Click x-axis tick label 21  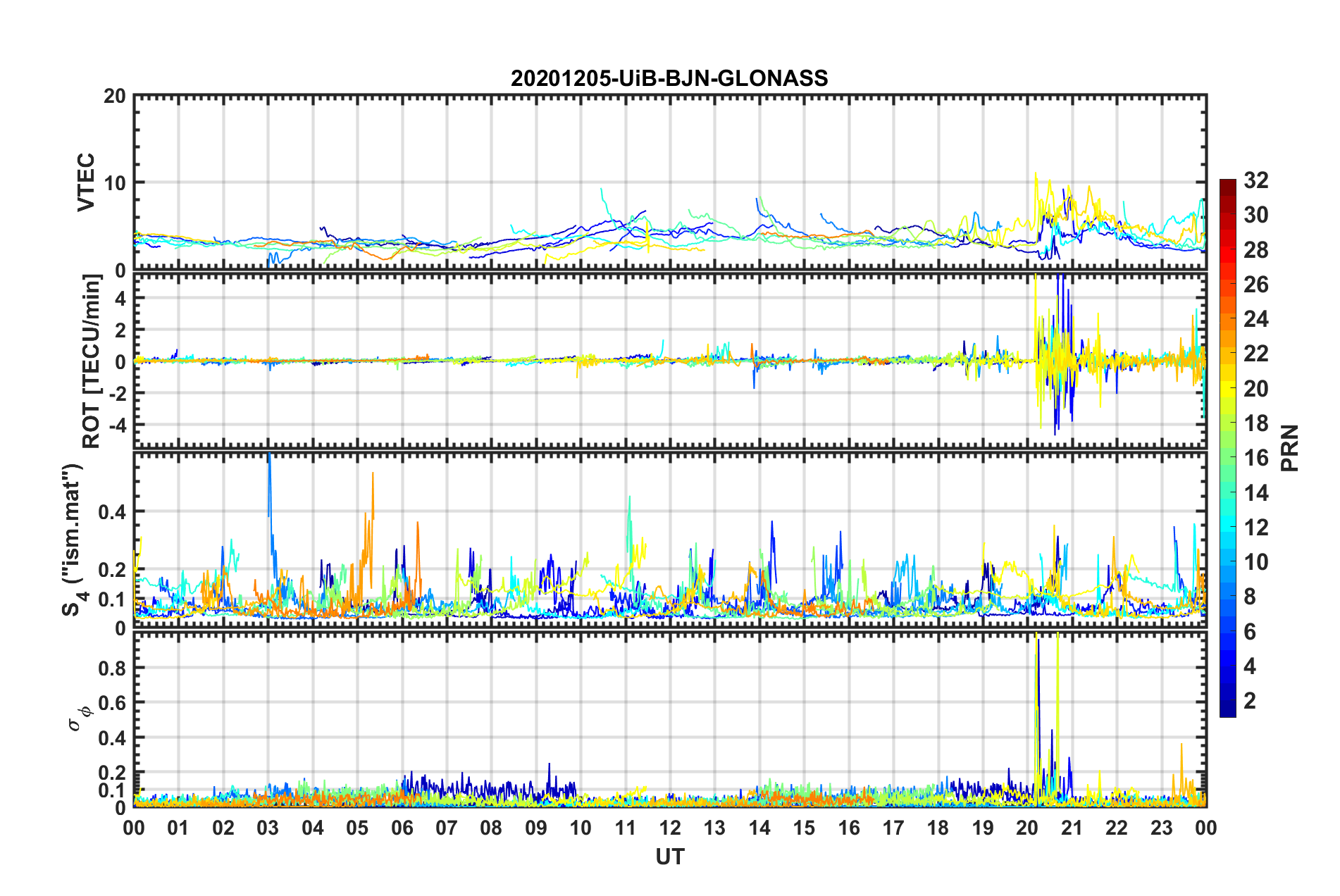(x=1072, y=828)
